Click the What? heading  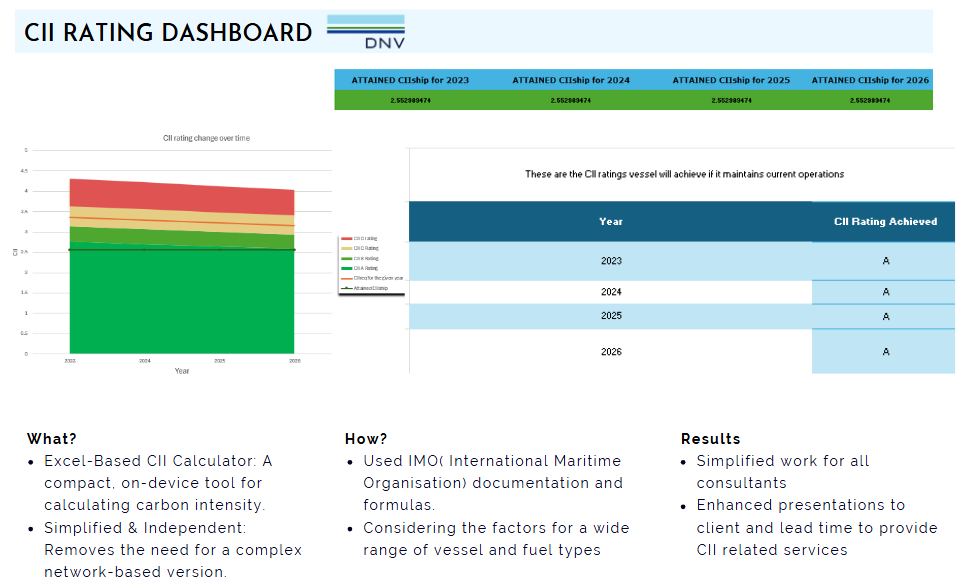[52, 439]
